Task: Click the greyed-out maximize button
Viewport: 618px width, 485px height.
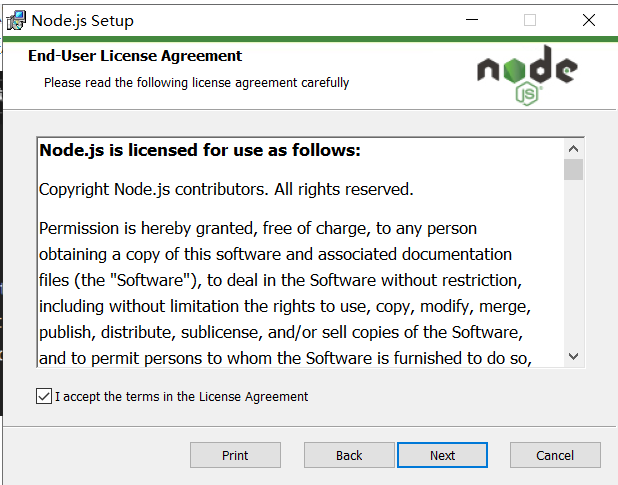Action: pyautogui.click(x=530, y=20)
